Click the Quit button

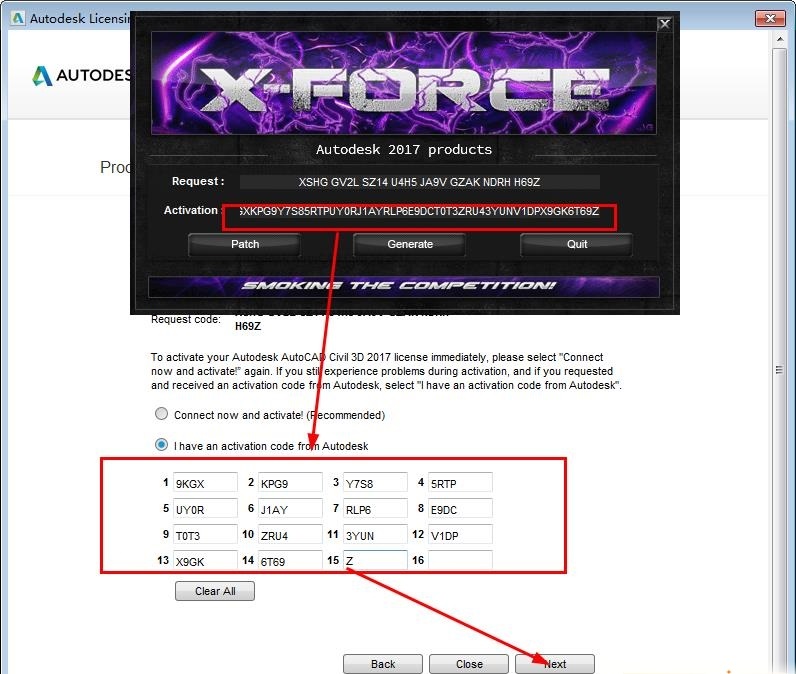577,244
